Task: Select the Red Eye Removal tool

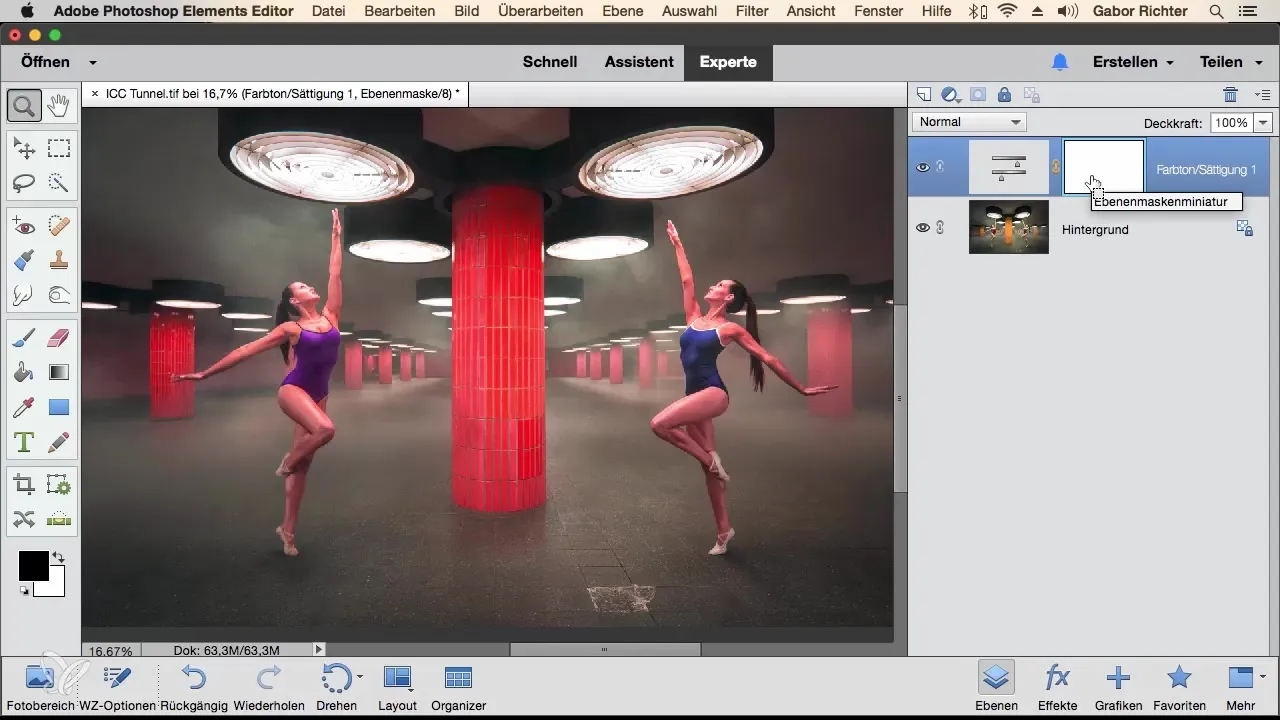Action: (x=24, y=227)
